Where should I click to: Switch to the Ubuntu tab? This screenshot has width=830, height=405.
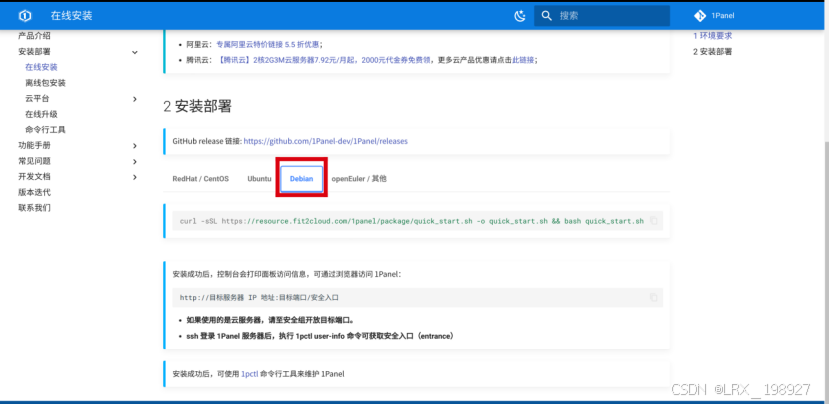pyautogui.click(x=259, y=178)
